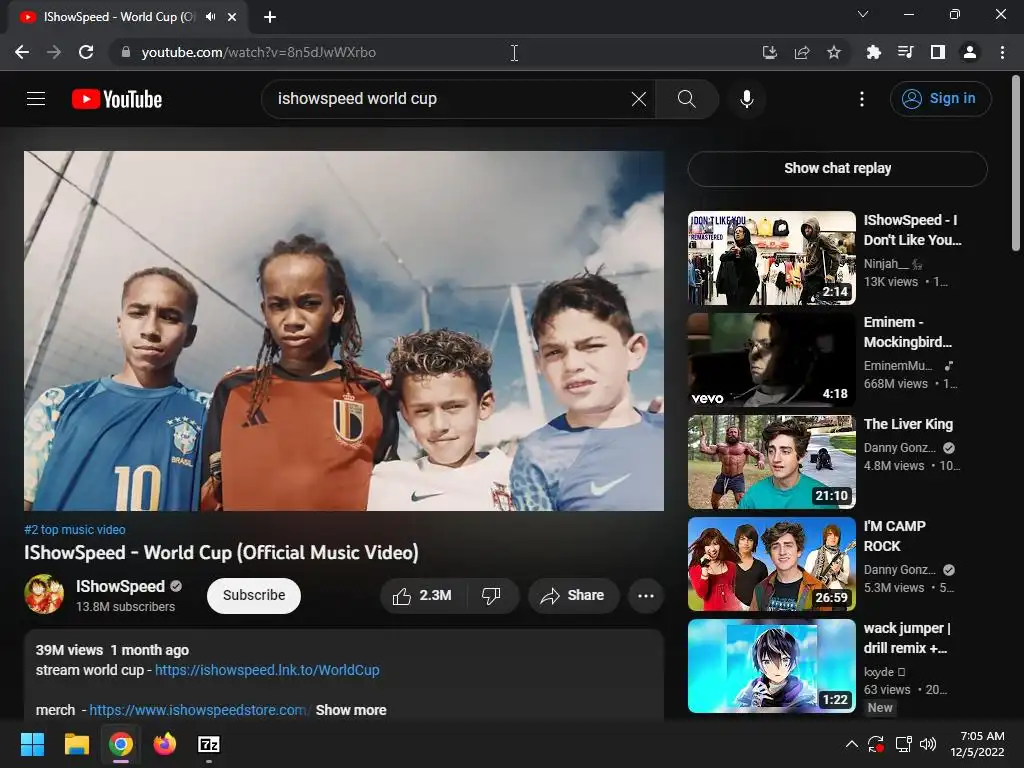
Task: Click the video player frame
Action: point(344,330)
